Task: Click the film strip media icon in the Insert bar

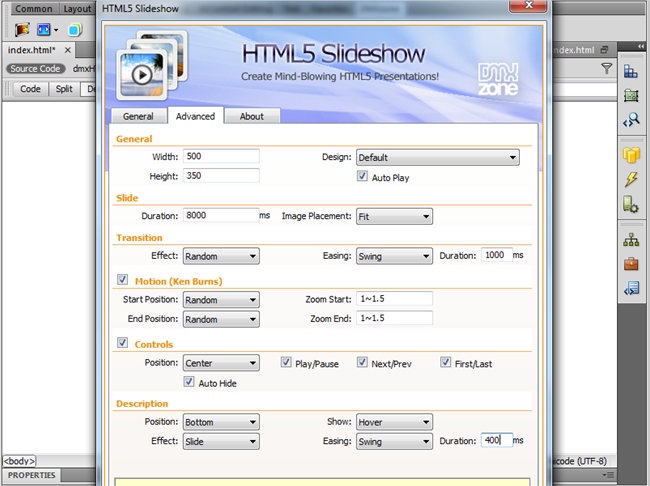Action: click(22, 30)
